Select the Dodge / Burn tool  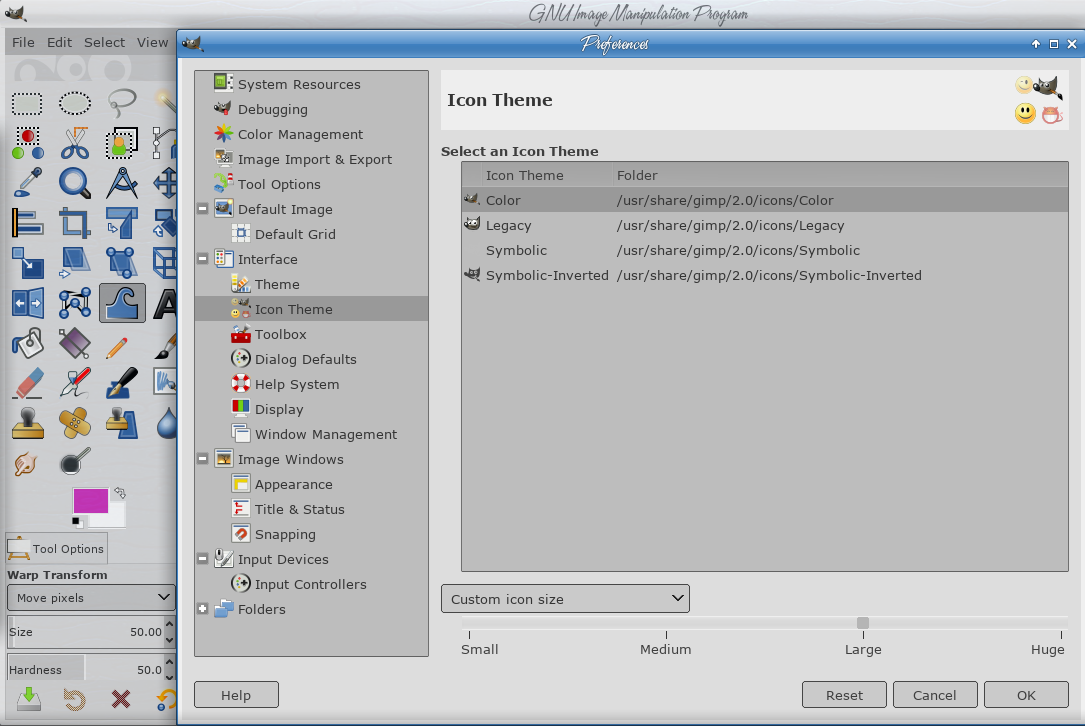(x=75, y=462)
